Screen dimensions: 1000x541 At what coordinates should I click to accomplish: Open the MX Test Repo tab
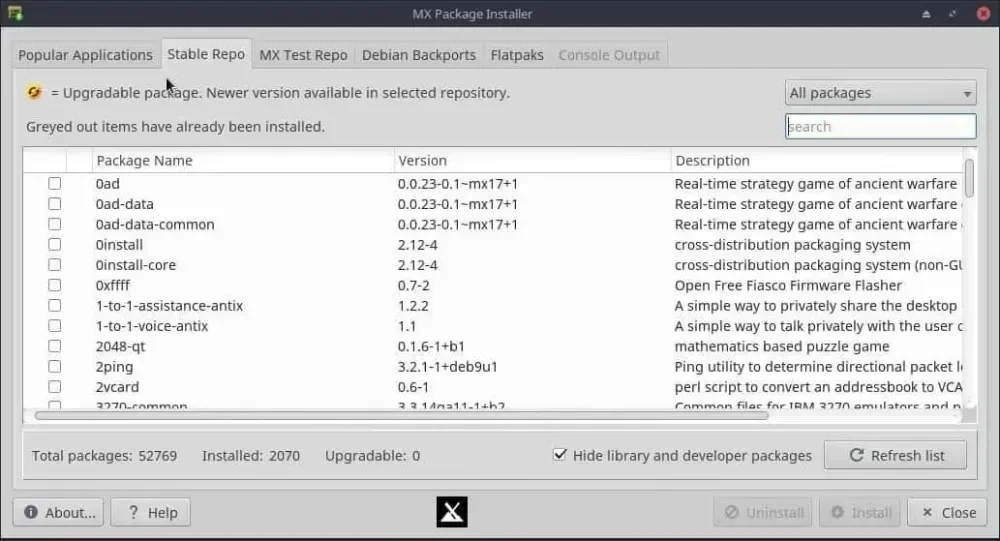tap(304, 55)
